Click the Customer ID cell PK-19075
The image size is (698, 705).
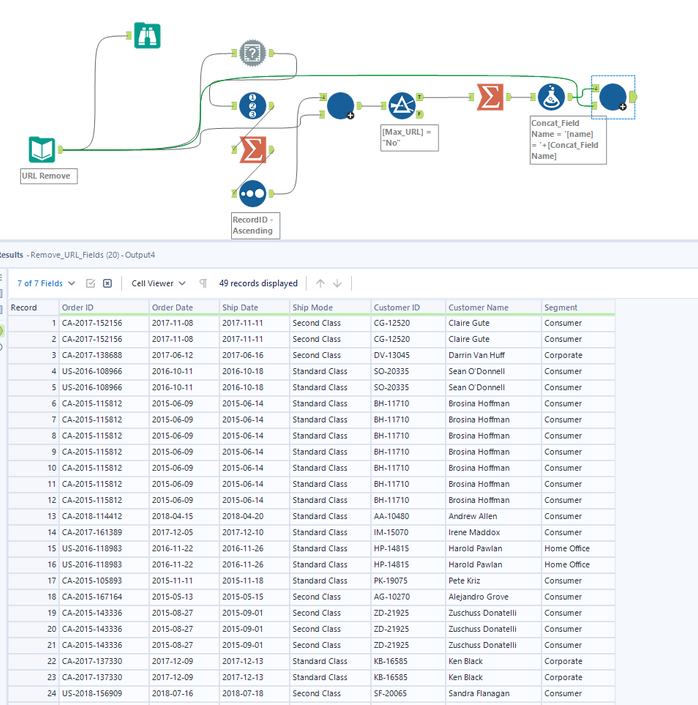point(408,581)
